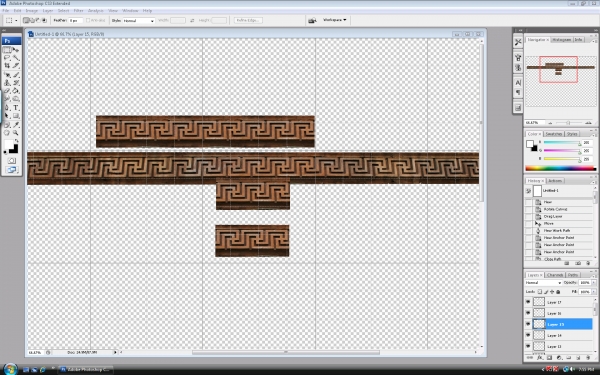Select the Crop tool

7,66
